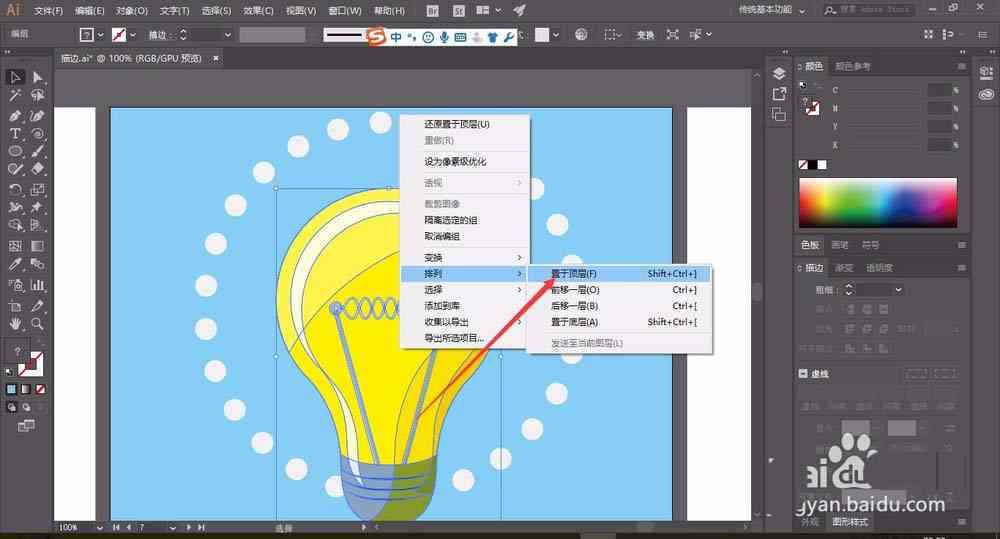Select the Pen tool
1000x539 pixels.
coord(15,116)
